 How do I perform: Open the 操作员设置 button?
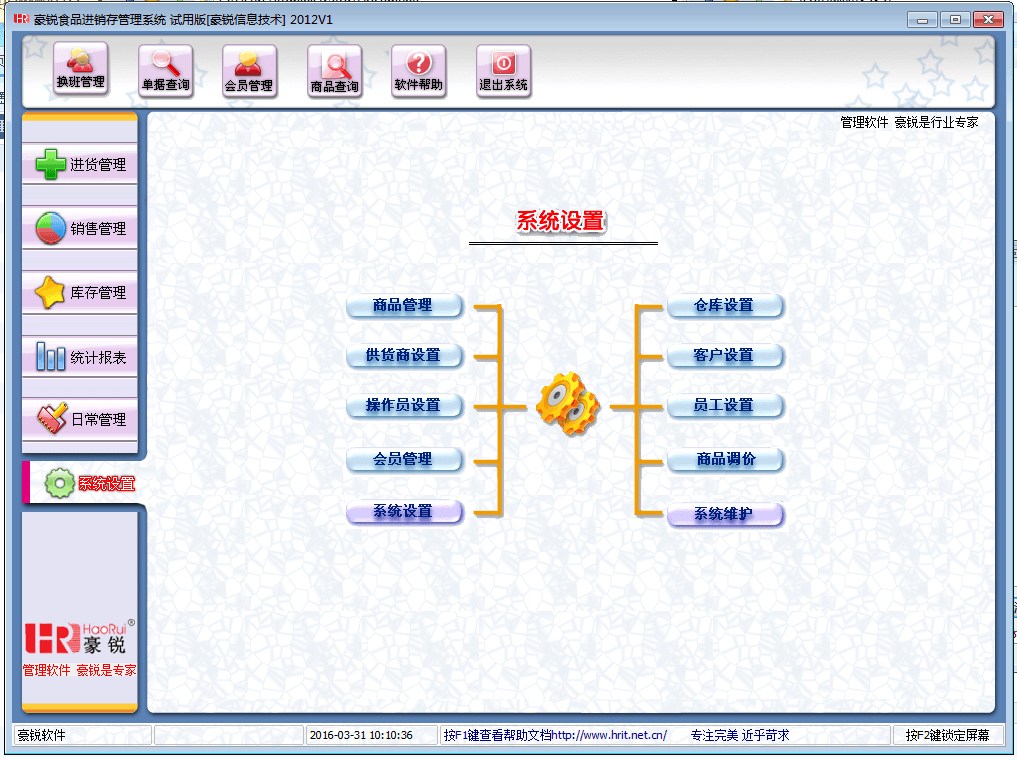403,406
